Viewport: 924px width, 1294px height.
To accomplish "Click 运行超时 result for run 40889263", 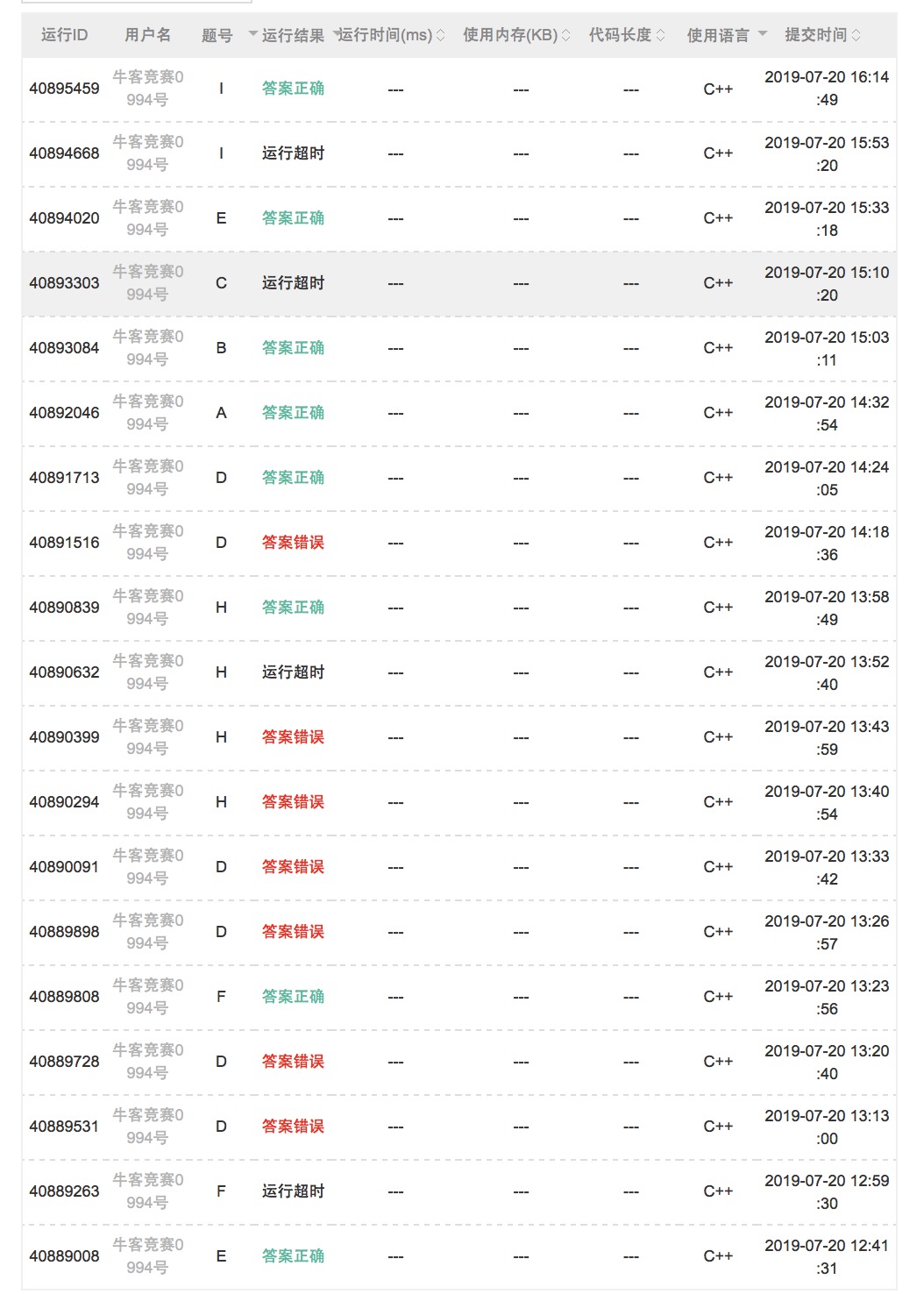I will [x=293, y=1191].
